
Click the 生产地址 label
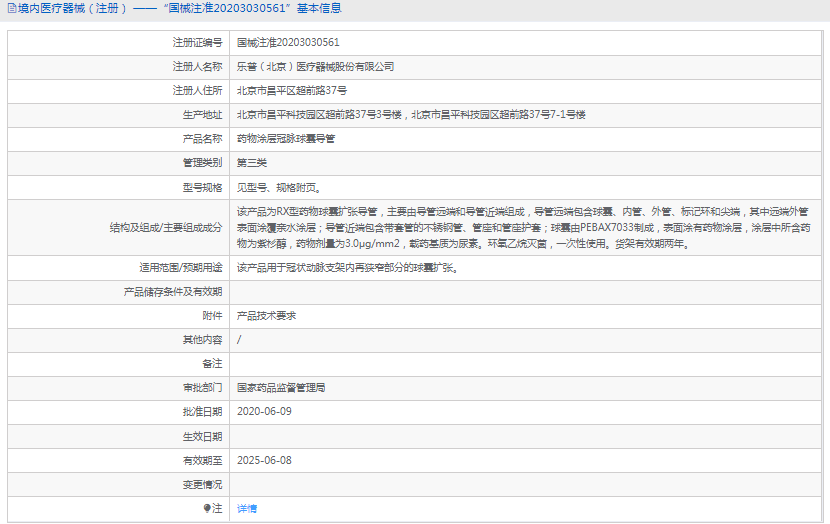pos(202,115)
